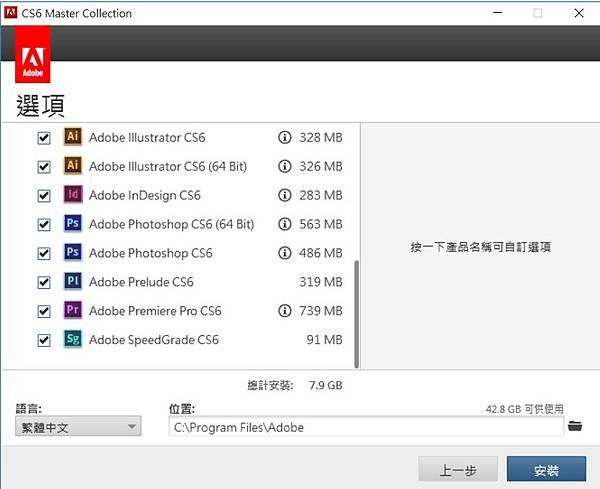Open info icon for Premiere Pro CS6
600x489 pixels.
[x=284, y=310]
